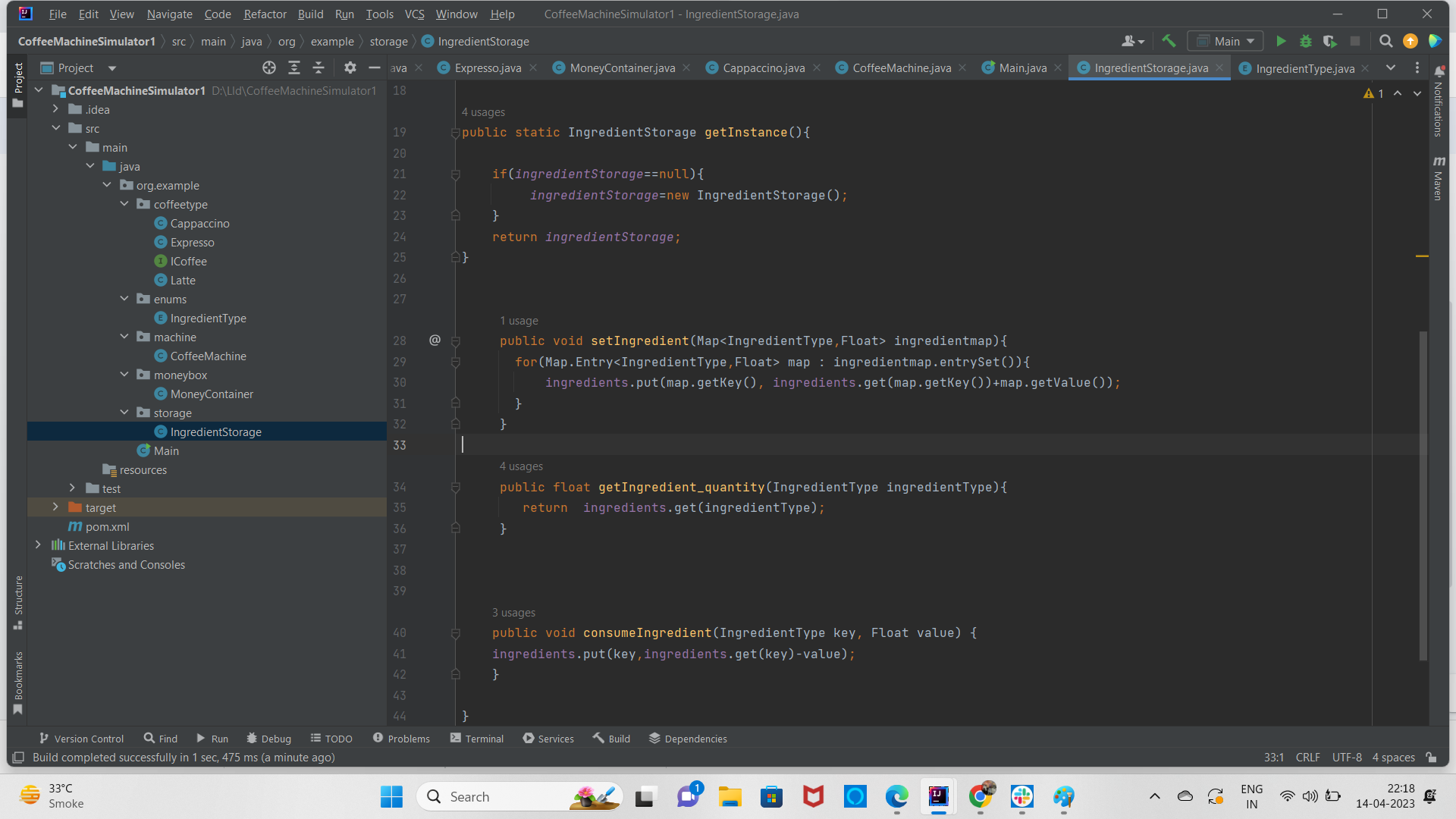Toggle fold on getInstance method line 19
The image size is (1456, 819).
[x=455, y=133]
